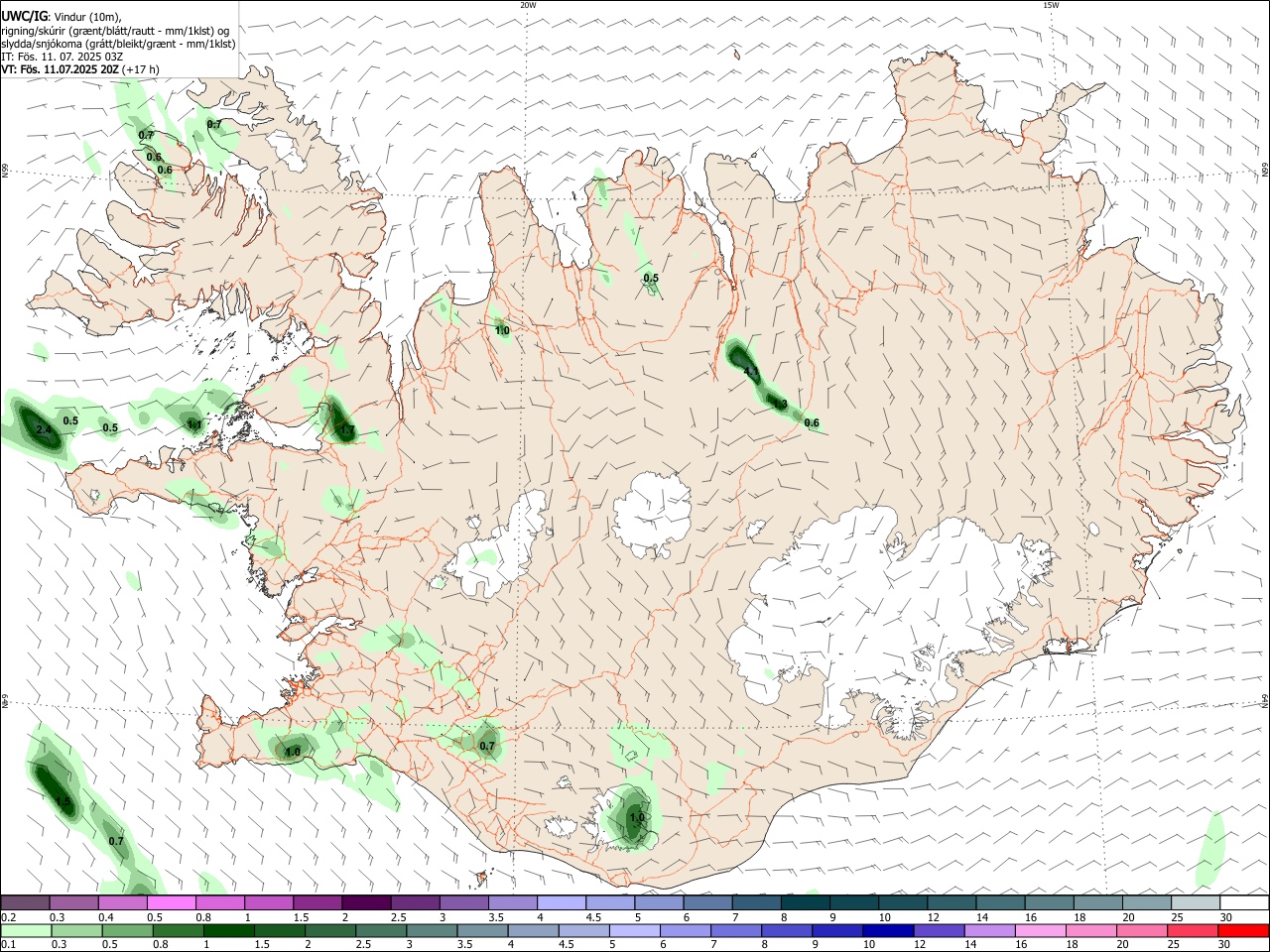Viewport: 1270px width, 952px height.
Task: Click the "0.1" label in lower legend
Action: (x=9, y=945)
